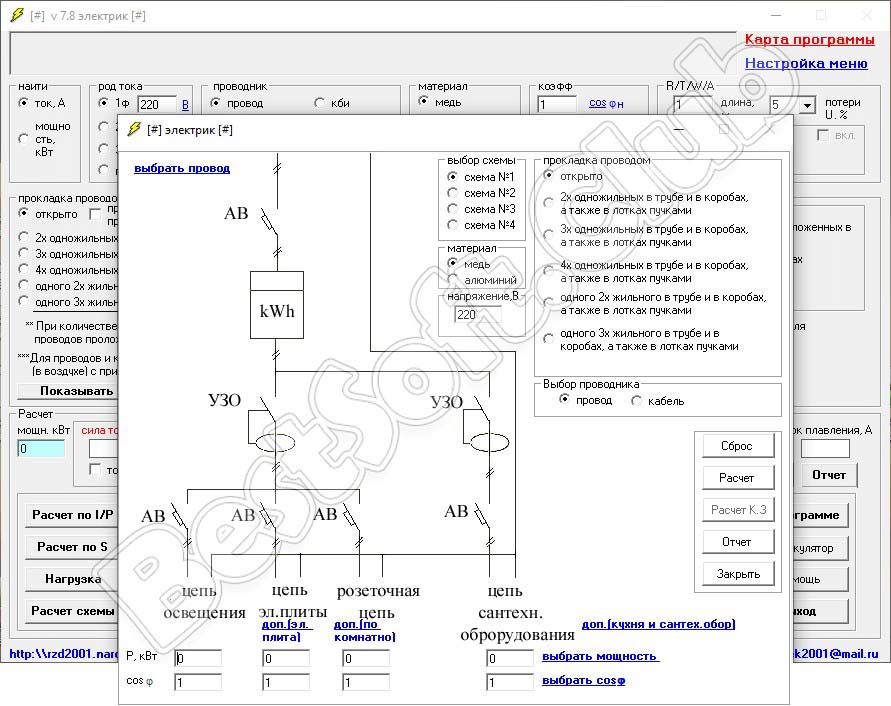Click the kWh meter symbol in schematic
This screenshot has height=706, width=891.
(x=276, y=310)
